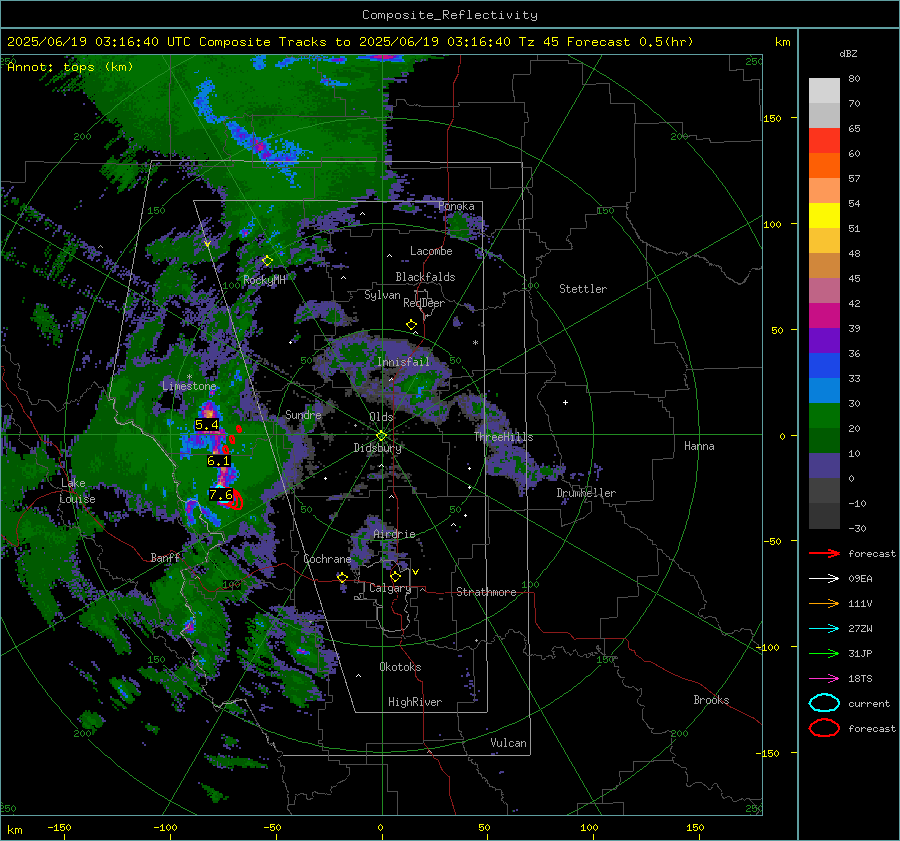Click the white 09EA arrow in legend
This screenshot has width=900, height=841.
click(824, 579)
